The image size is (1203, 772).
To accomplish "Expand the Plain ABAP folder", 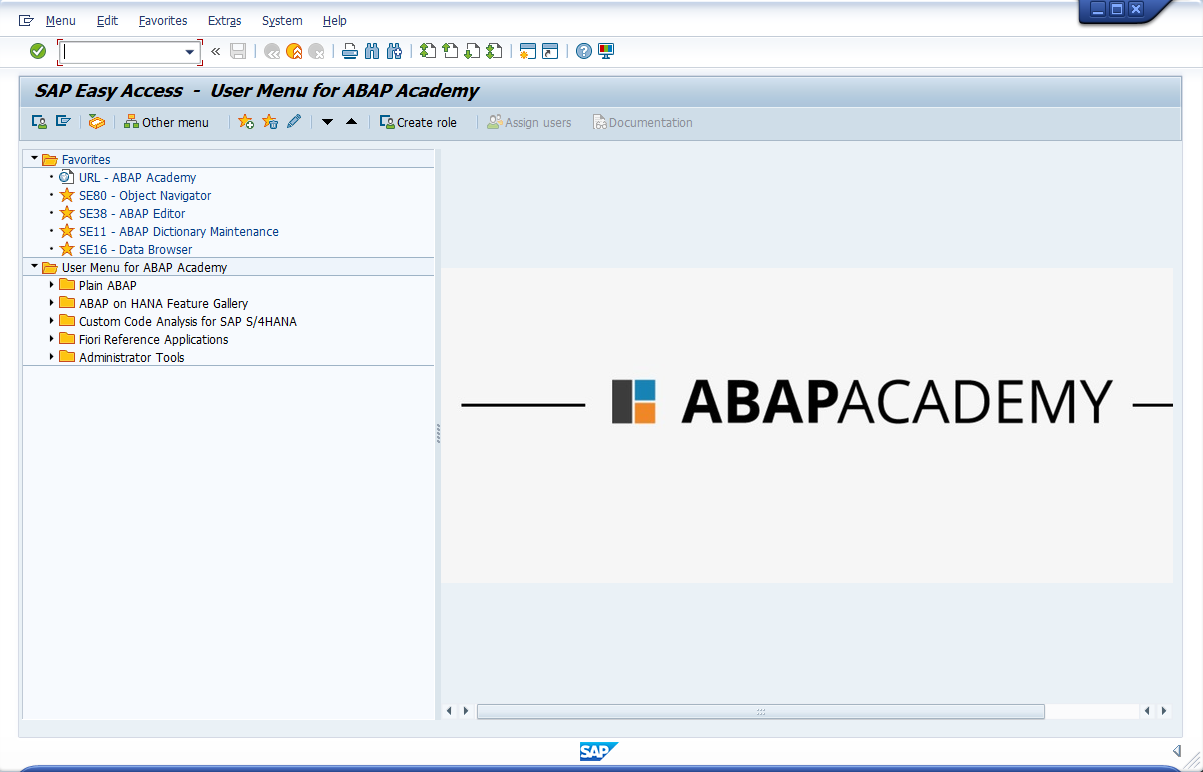I will click(52, 285).
